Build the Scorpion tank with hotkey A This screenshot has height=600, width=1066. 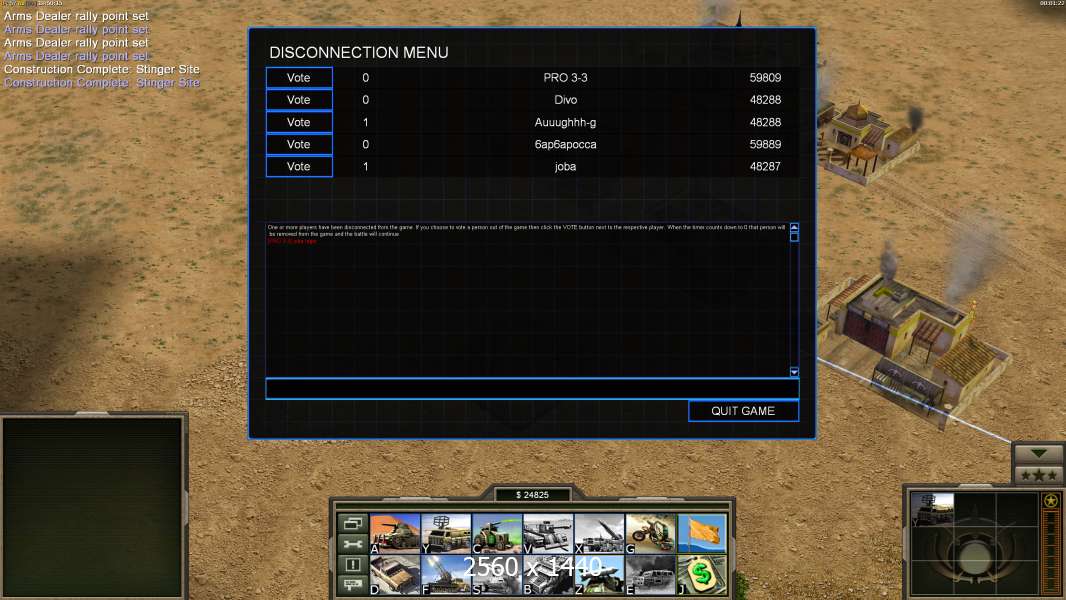pos(395,533)
